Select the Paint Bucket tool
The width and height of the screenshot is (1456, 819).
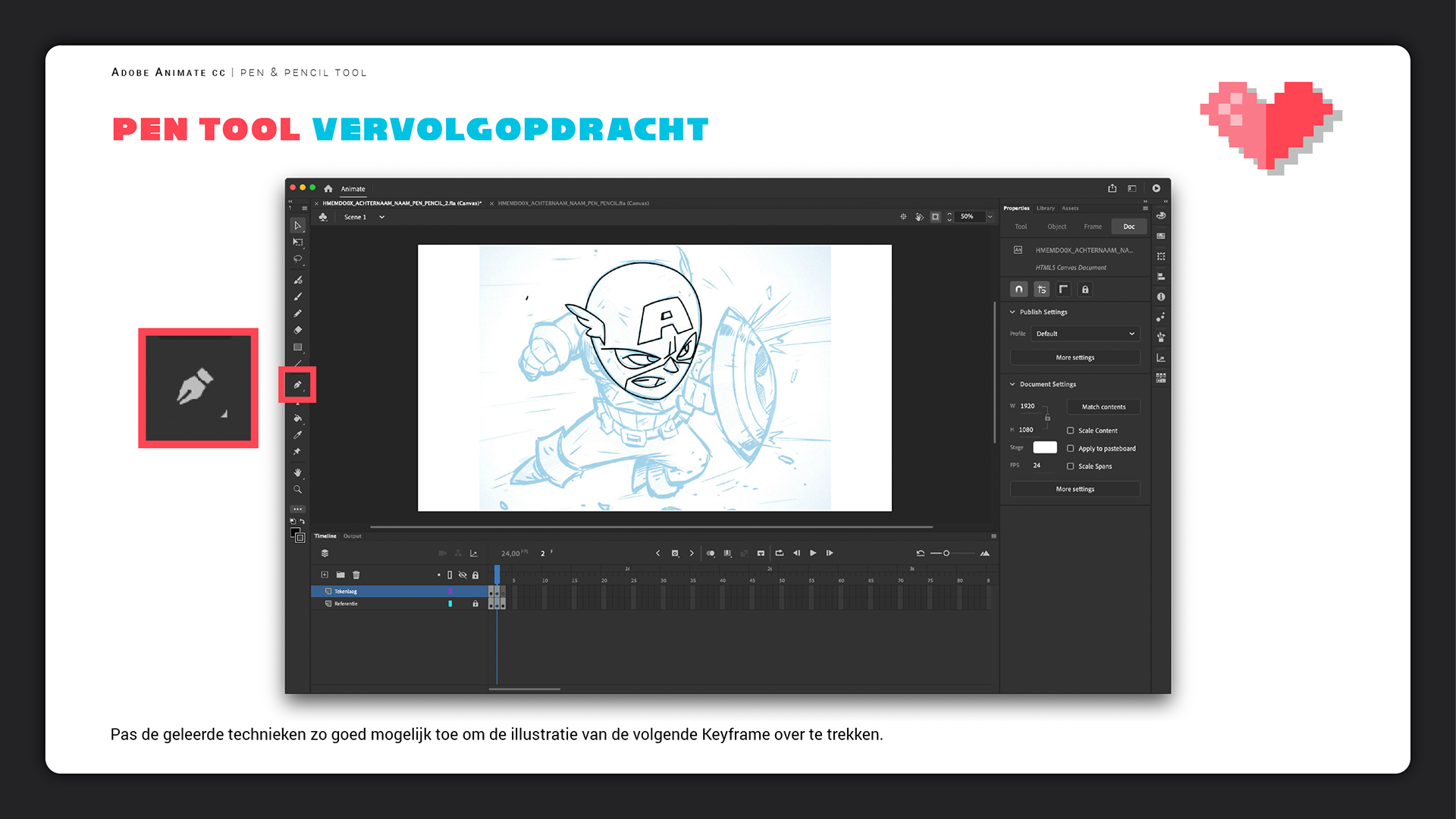point(297,418)
